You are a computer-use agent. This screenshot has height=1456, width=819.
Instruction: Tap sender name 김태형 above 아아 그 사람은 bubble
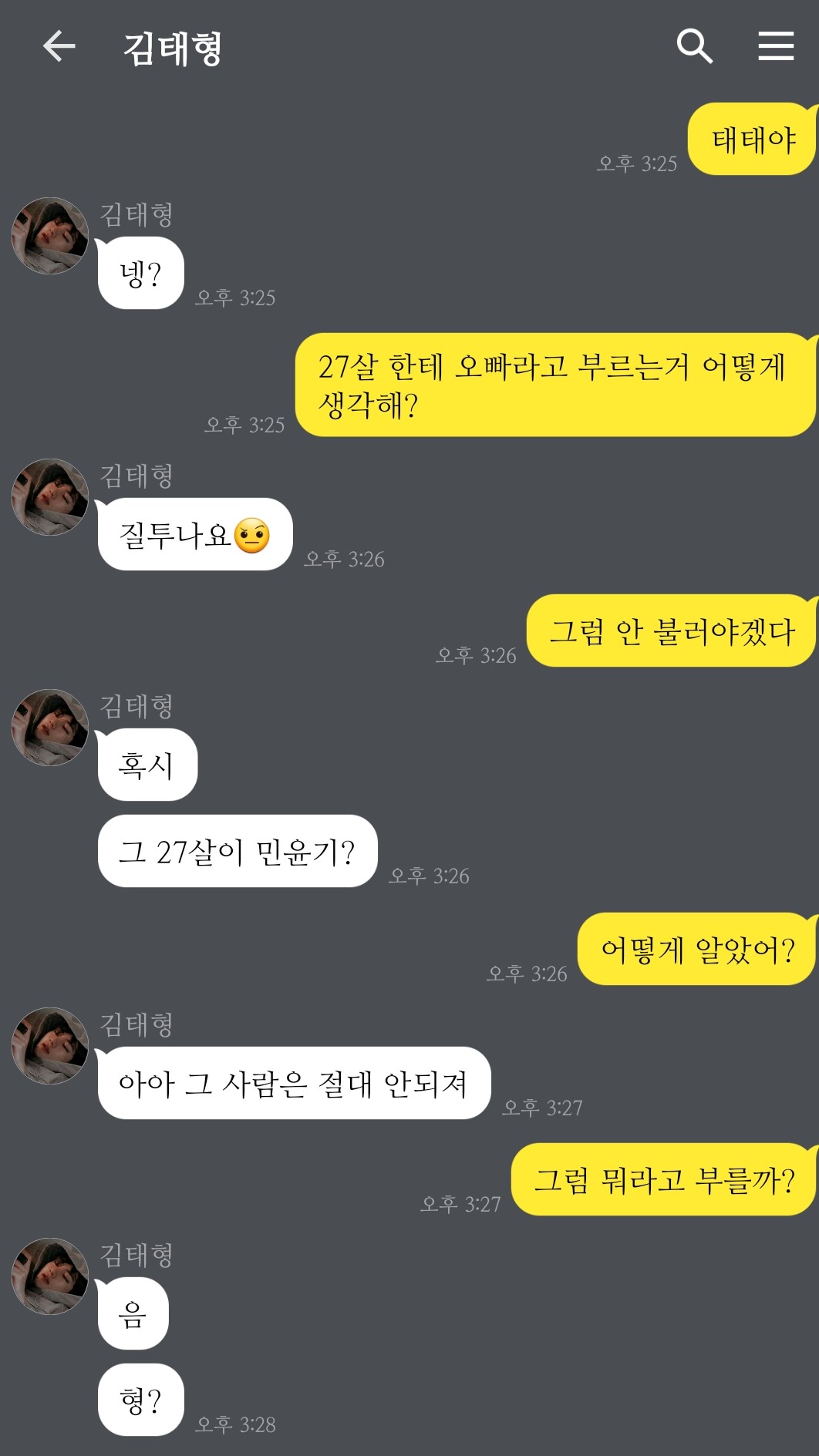[x=136, y=1024]
